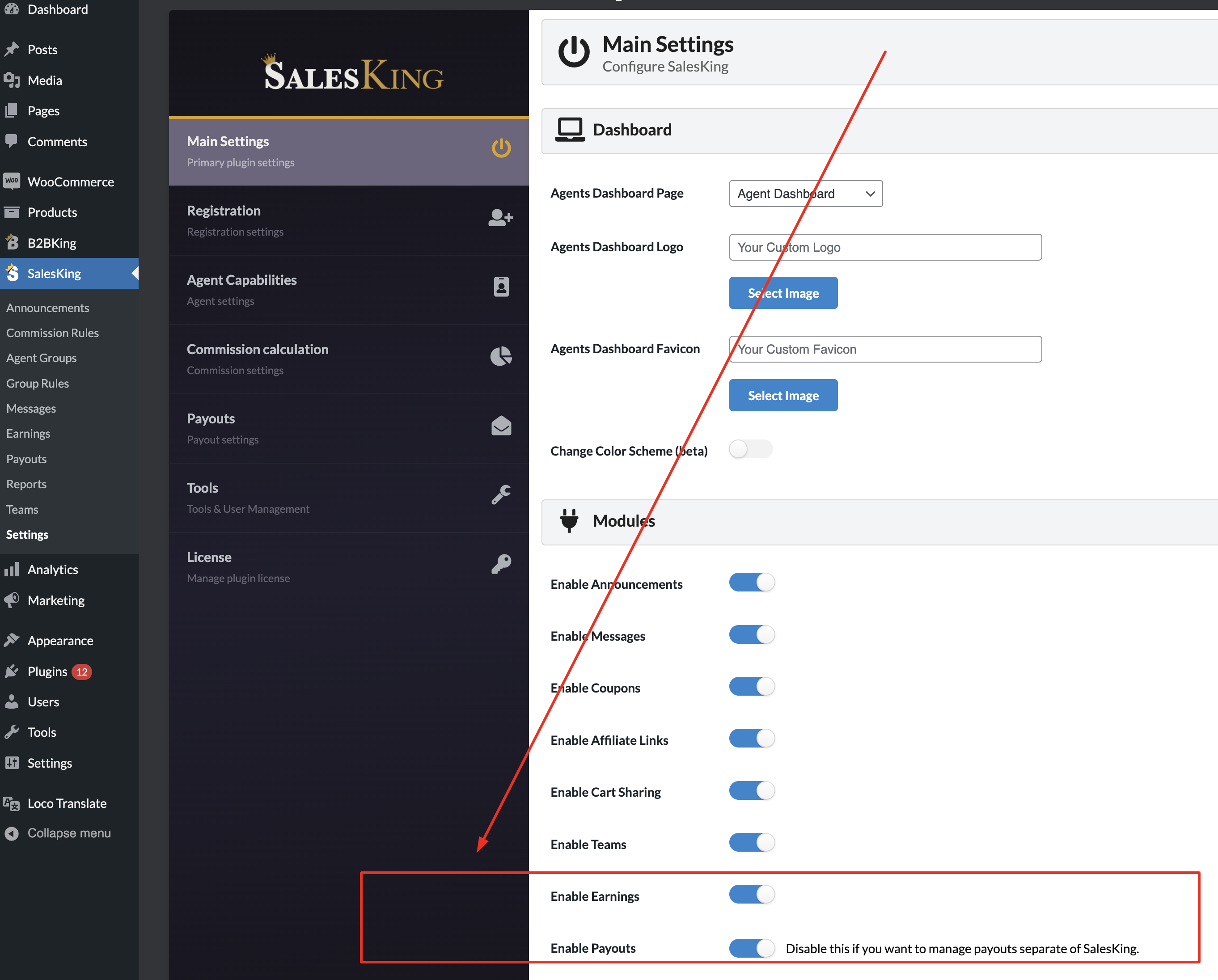Click the Appearance paintbrush icon
The height and width of the screenshot is (980, 1218).
(12, 640)
